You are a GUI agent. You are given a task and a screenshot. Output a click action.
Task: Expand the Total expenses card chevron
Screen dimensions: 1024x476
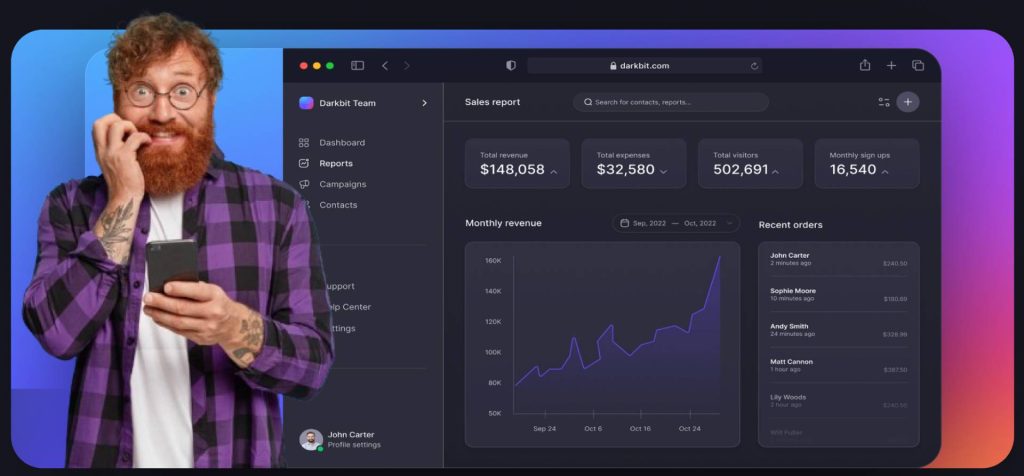pyautogui.click(x=663, y=172)
